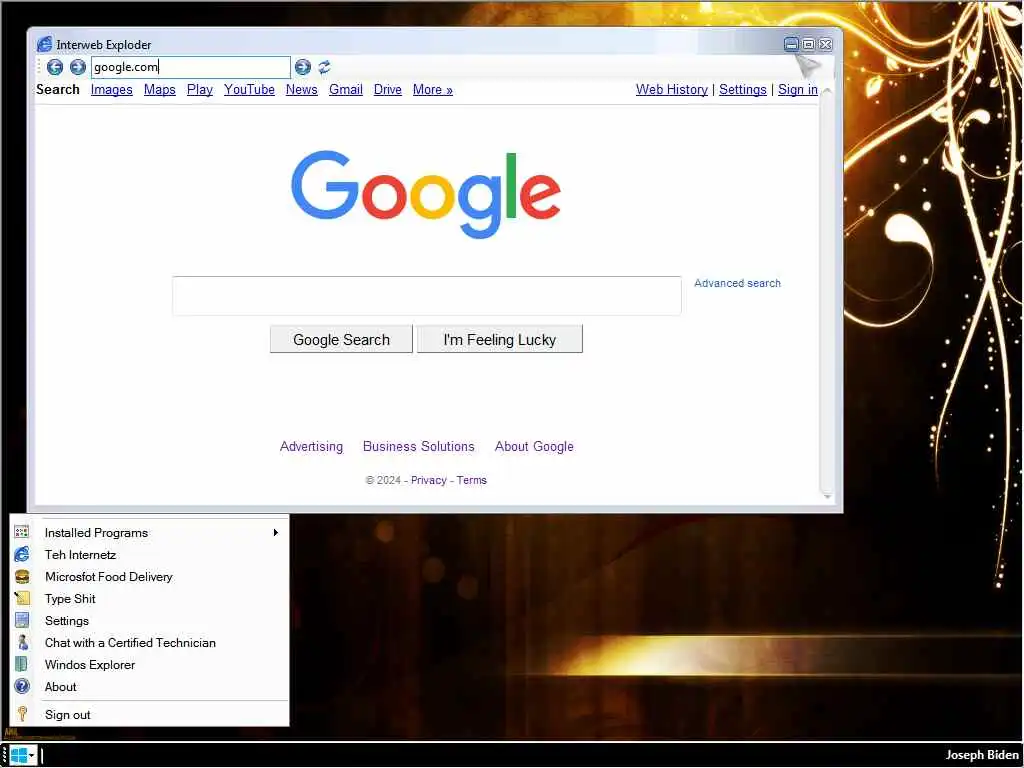Image resolution: width=1024 pixels, height=768 pixels.
Task: Open the Advanced search link
Action: click(x=737, y=283)
